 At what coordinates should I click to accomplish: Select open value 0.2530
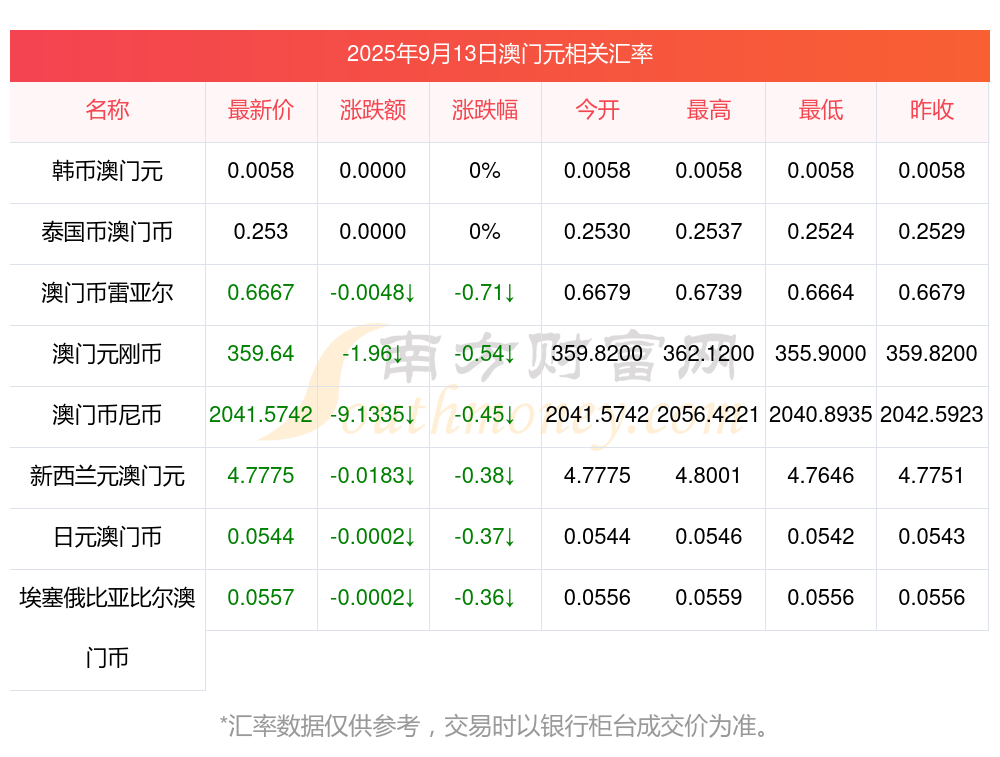point(597,232)
